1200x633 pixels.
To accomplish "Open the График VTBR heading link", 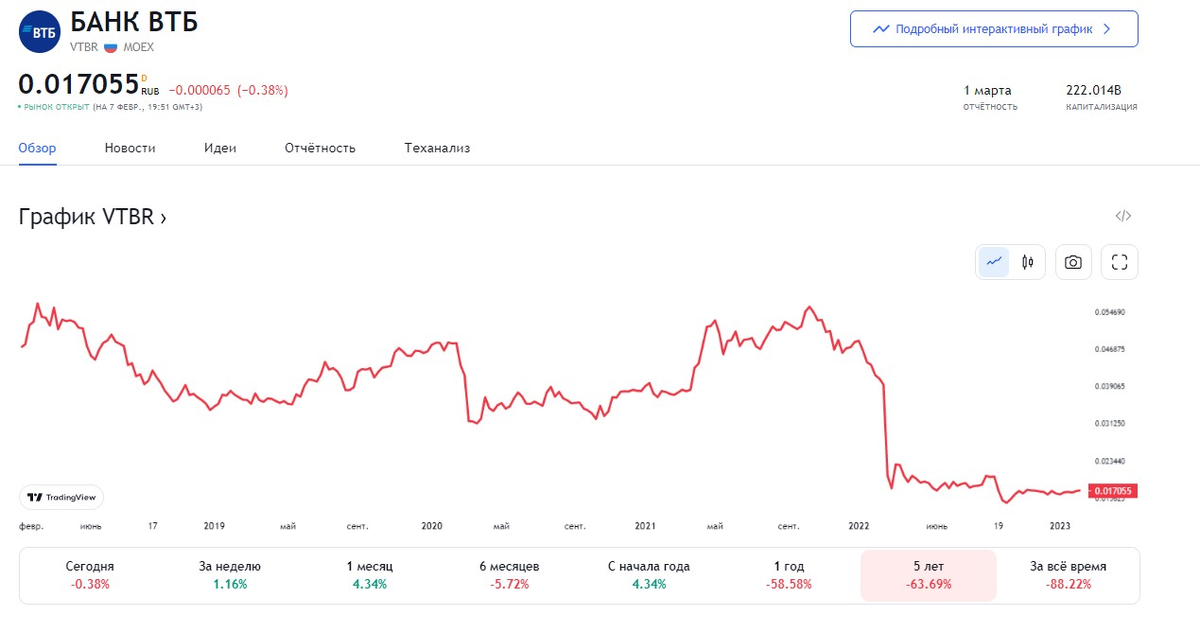I will click(x=92, y=217).
